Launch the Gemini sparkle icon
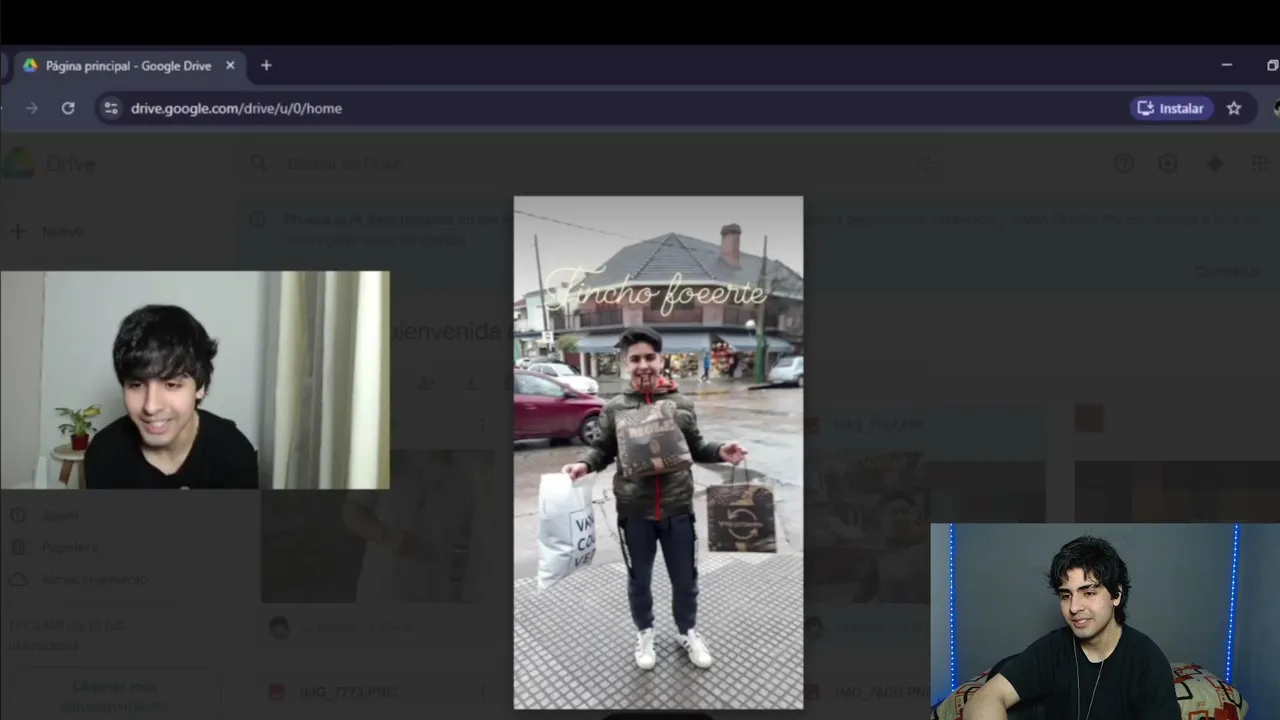 click(x=1214, y=164)
